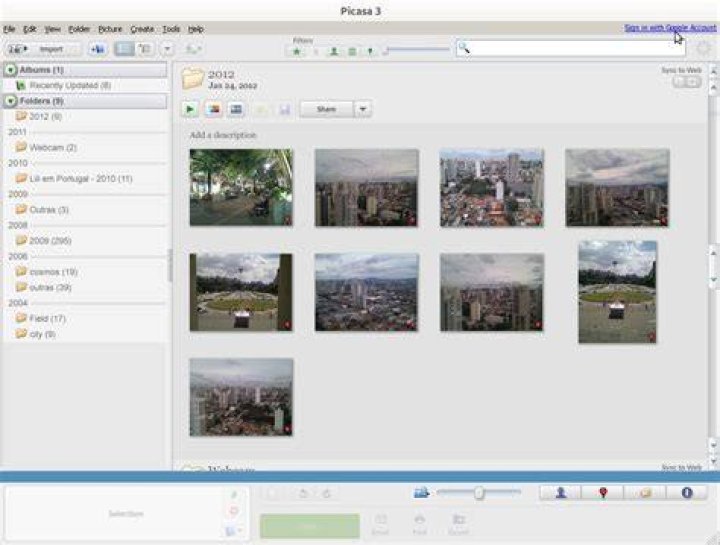Switch to flat folder list view
The image size is (720, 545).
[x=124, y=49]
